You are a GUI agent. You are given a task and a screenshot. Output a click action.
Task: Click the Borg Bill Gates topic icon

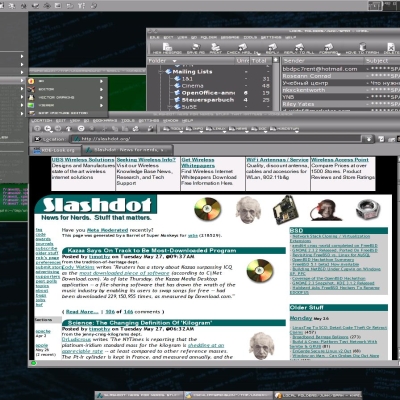(x=326, y=210)
